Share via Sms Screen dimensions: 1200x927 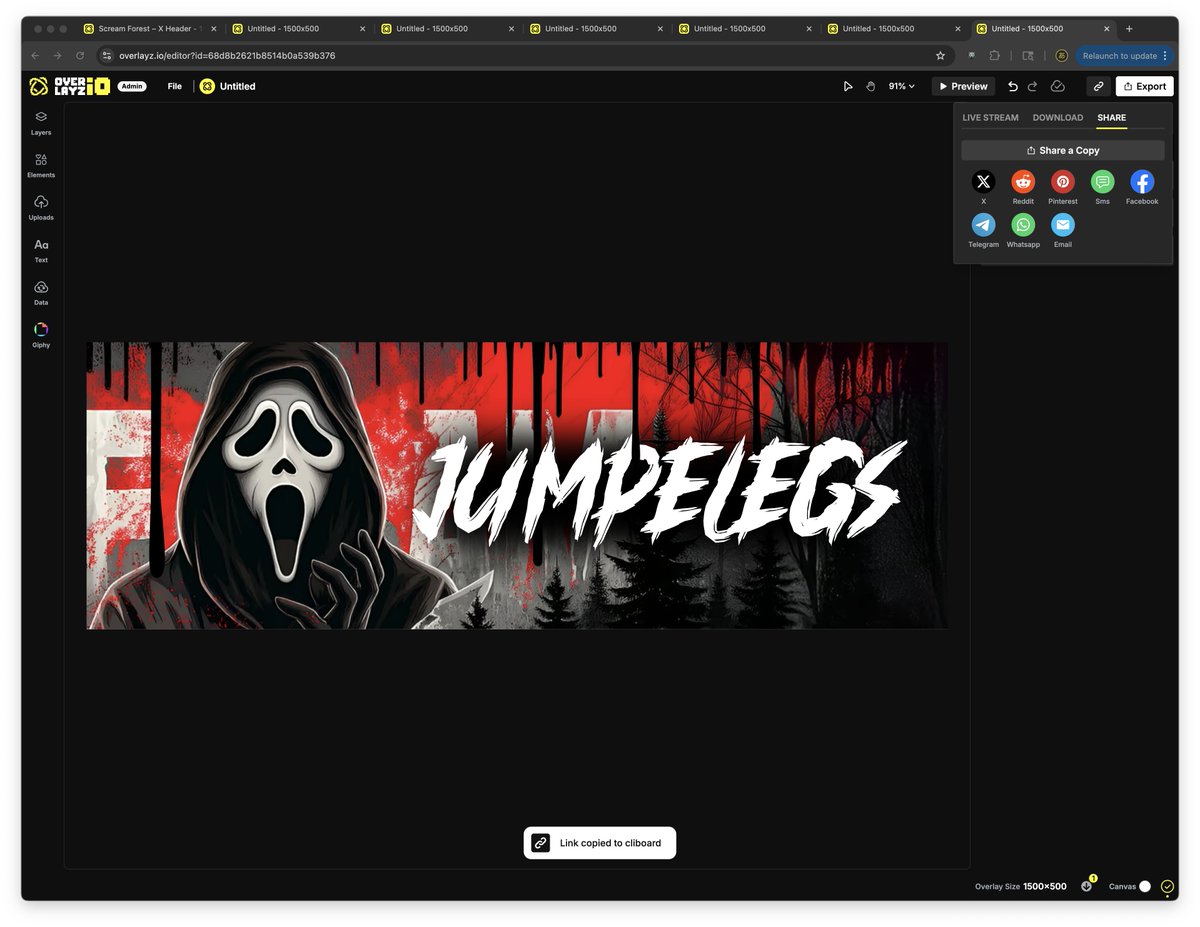[1102, 181]
